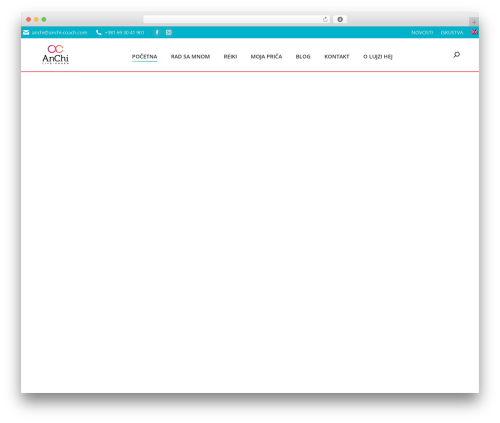This screenshot has width=500, height=423.
Task: Click the AnChi logo
Action: [x=55, y=54]
